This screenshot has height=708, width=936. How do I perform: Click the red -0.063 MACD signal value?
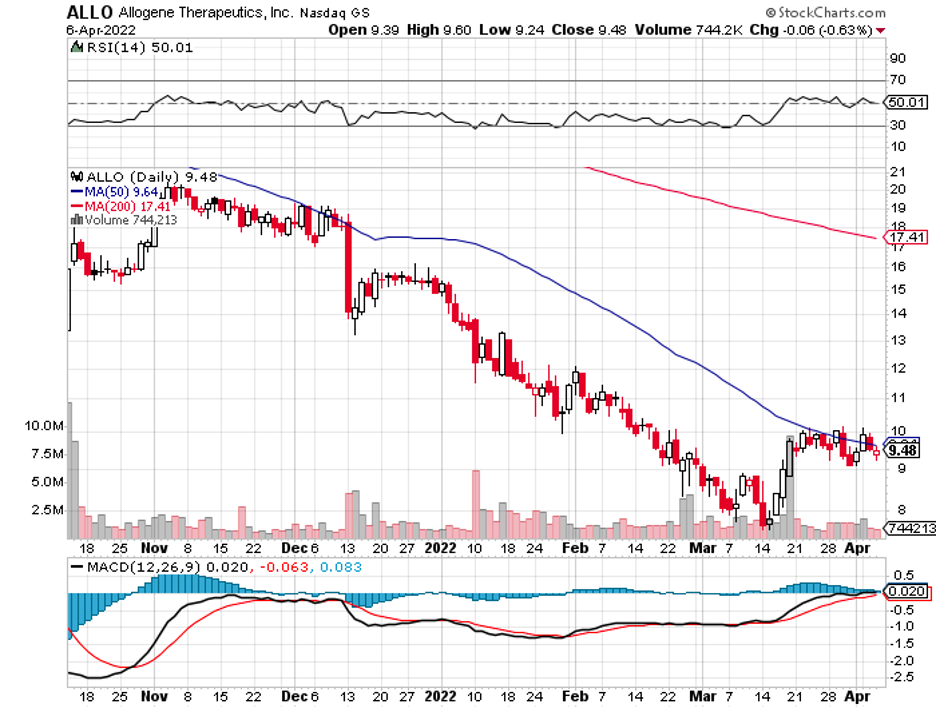point(283,567)
